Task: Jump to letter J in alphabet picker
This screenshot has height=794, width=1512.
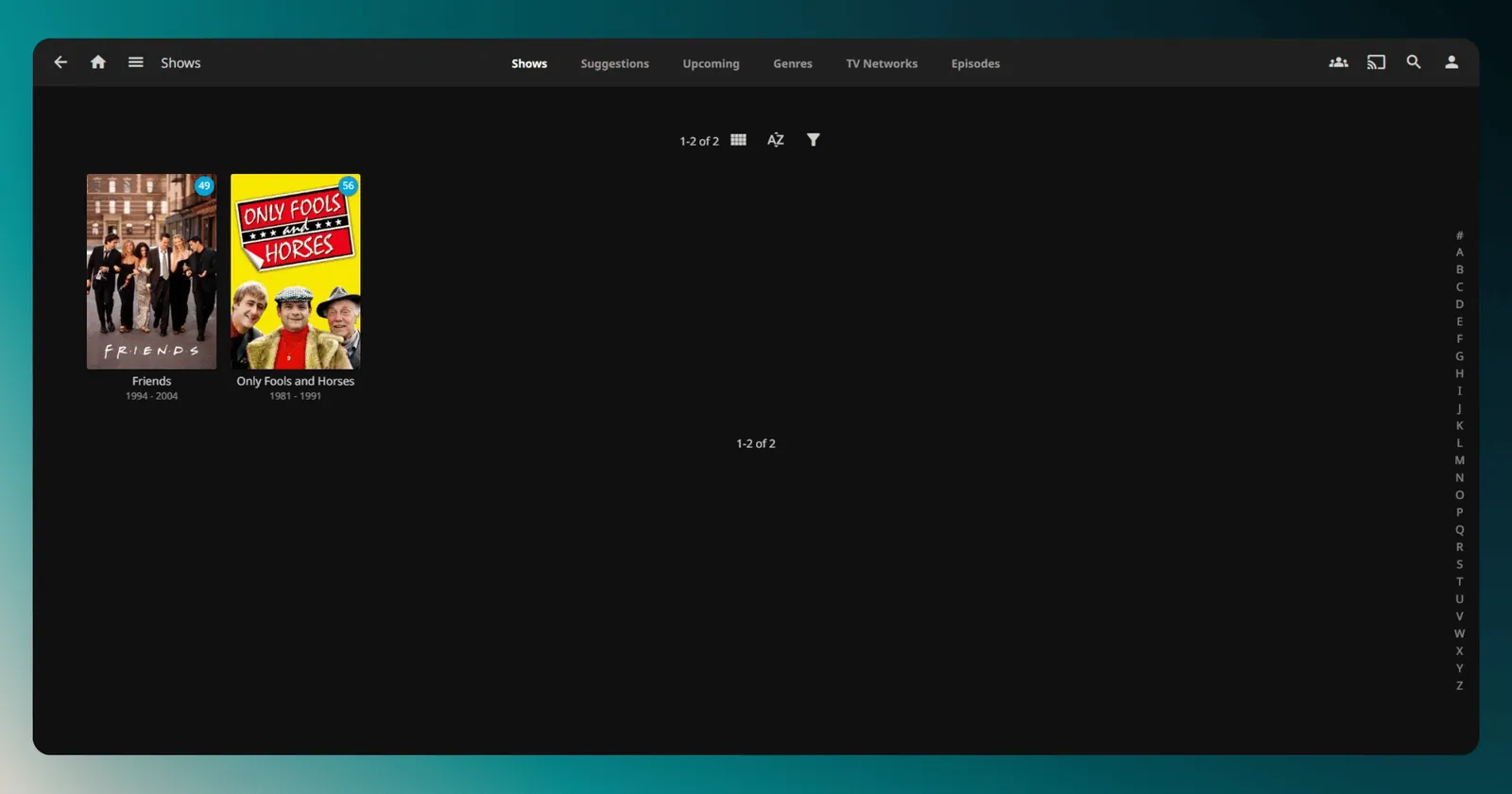Action: [x=1460, y=408]
